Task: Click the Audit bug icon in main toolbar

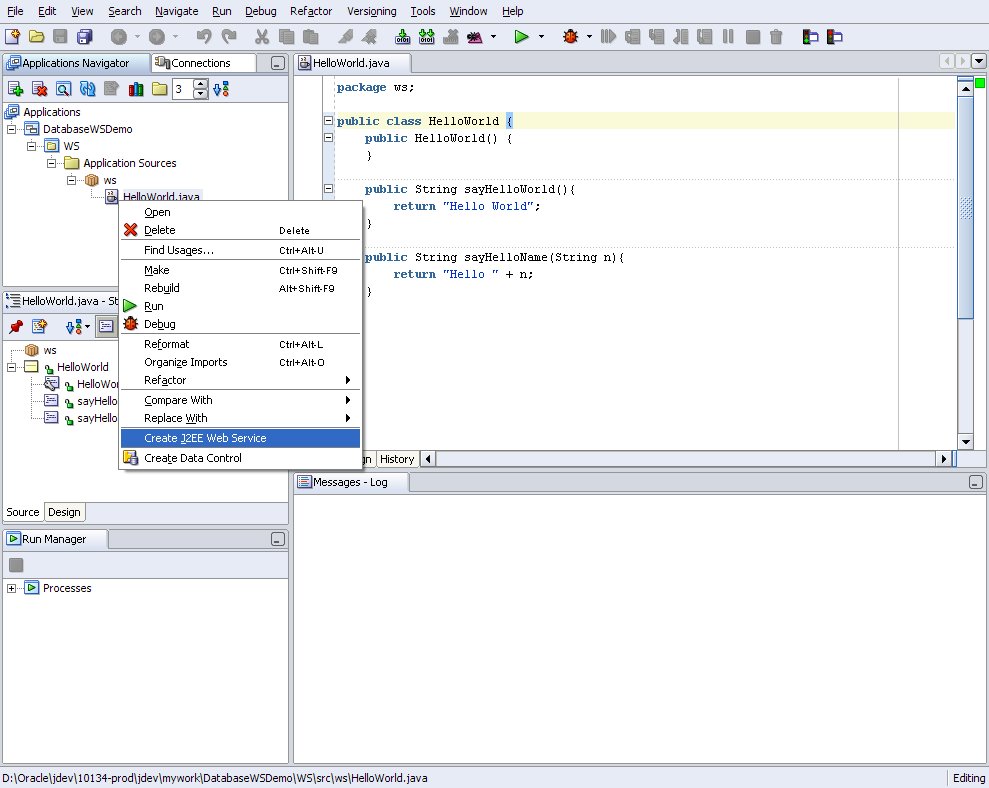Action: 474,37
